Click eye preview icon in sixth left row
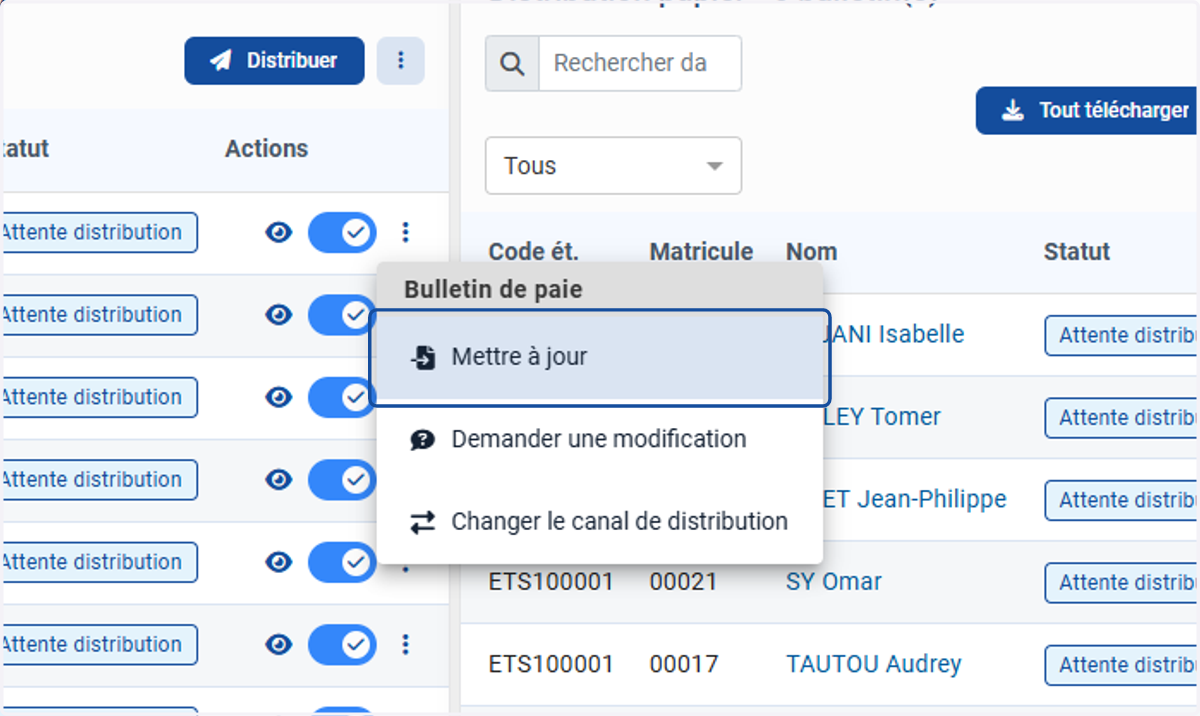This screenshot has height=716, width=1200. pos(279,644)
